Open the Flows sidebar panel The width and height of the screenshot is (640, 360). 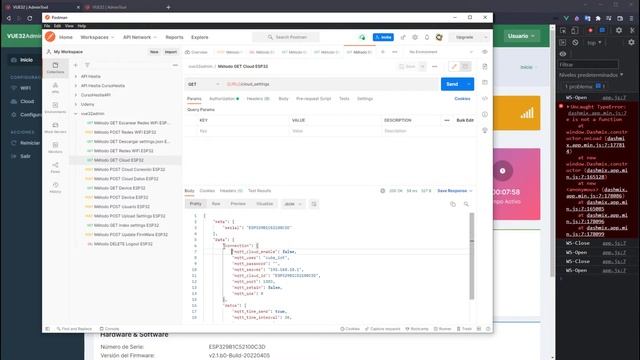click(x=55, y=167)
